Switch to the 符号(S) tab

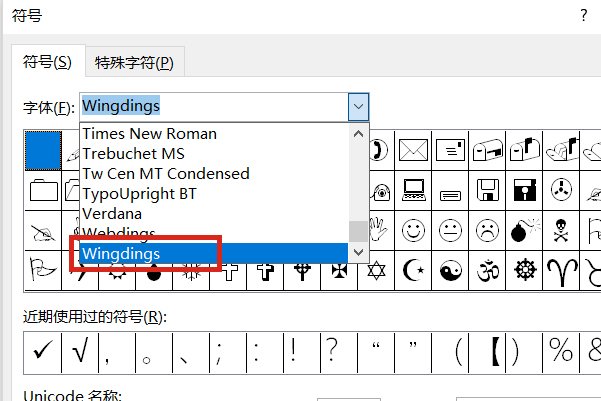[48, 62]
